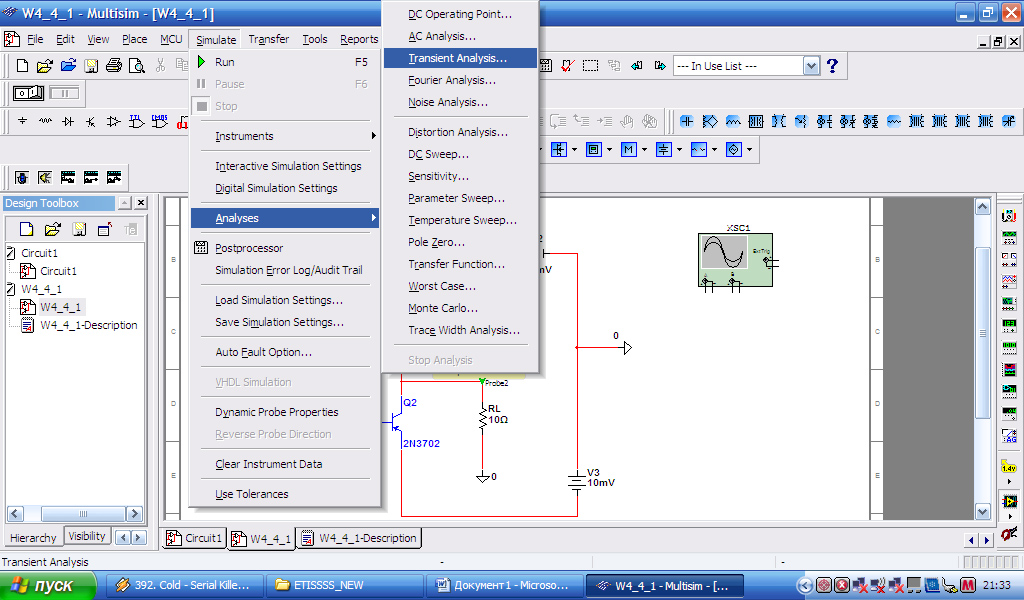Switch to Visibility tab in Design Toolbox
The image size is (1024, 600).
tap(87, 537)
